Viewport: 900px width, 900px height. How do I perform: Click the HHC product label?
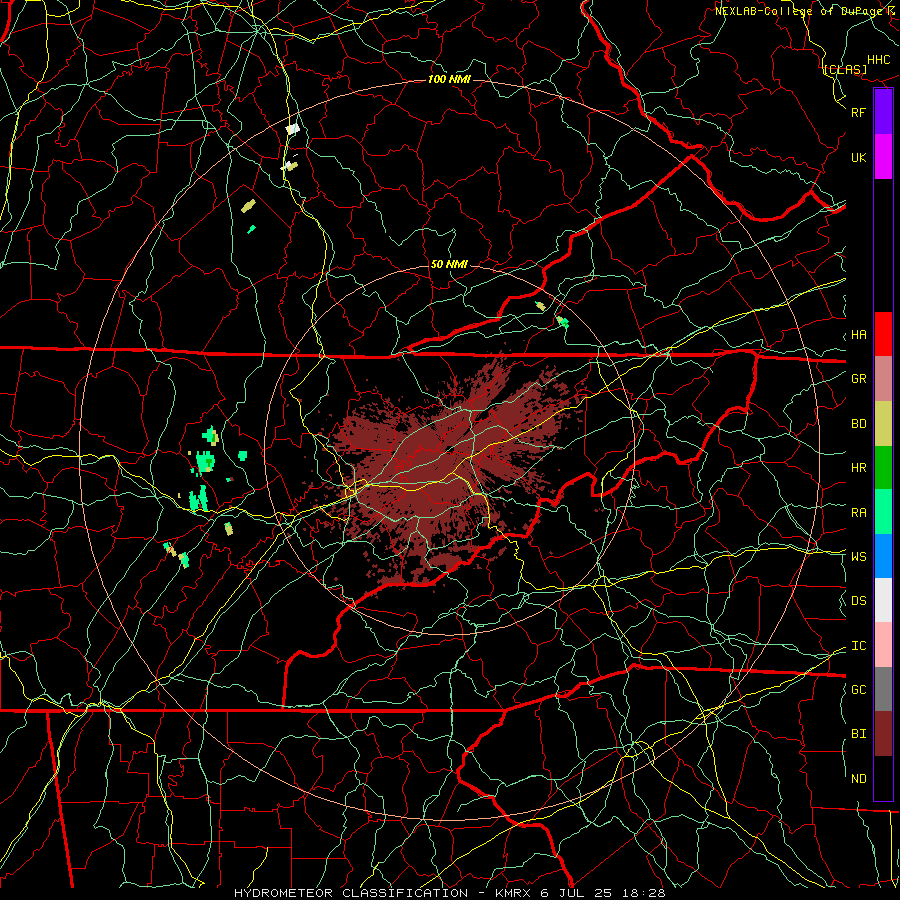point(878,60)
